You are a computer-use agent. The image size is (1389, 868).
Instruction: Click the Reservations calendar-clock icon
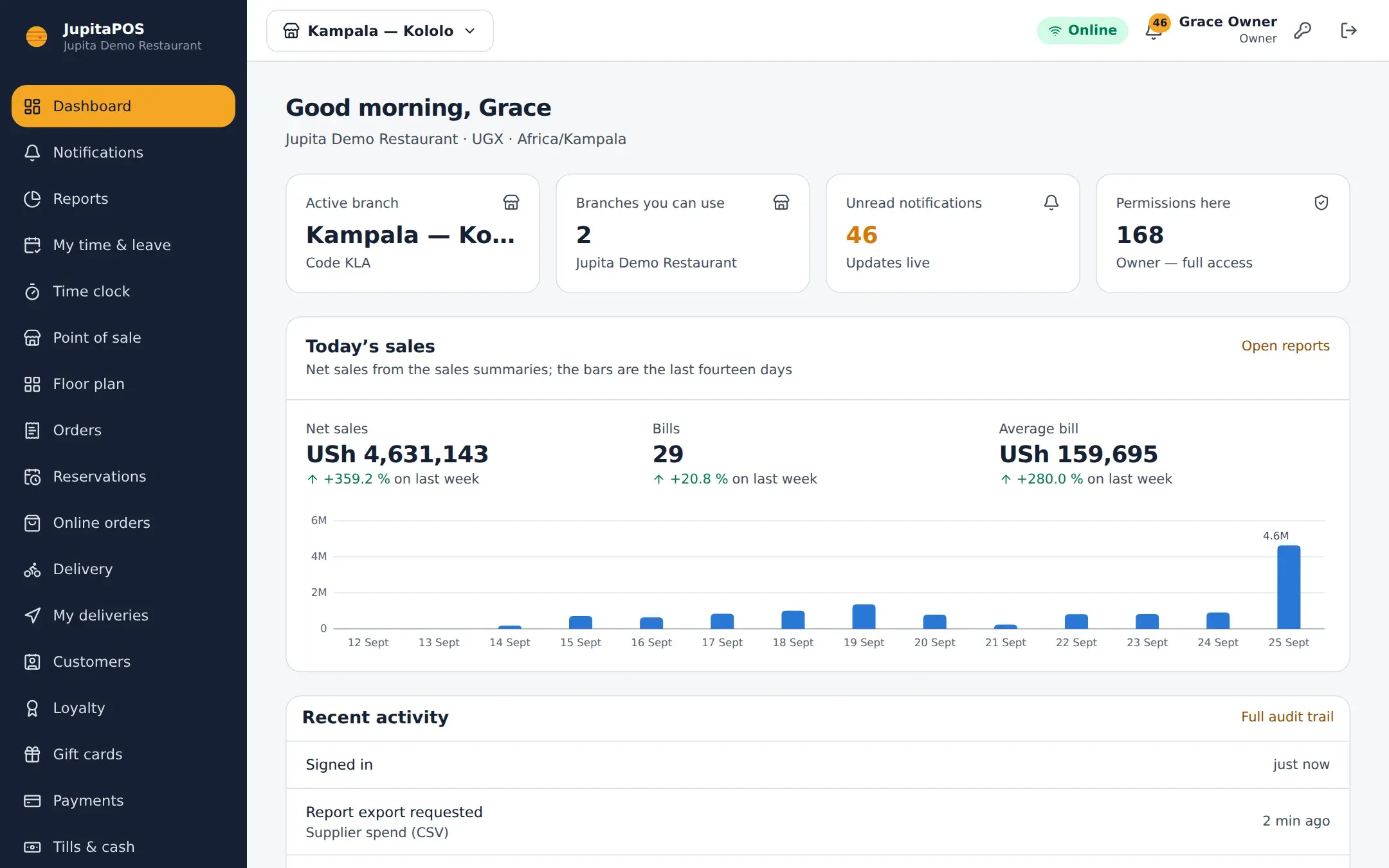[x=32, y=476]
